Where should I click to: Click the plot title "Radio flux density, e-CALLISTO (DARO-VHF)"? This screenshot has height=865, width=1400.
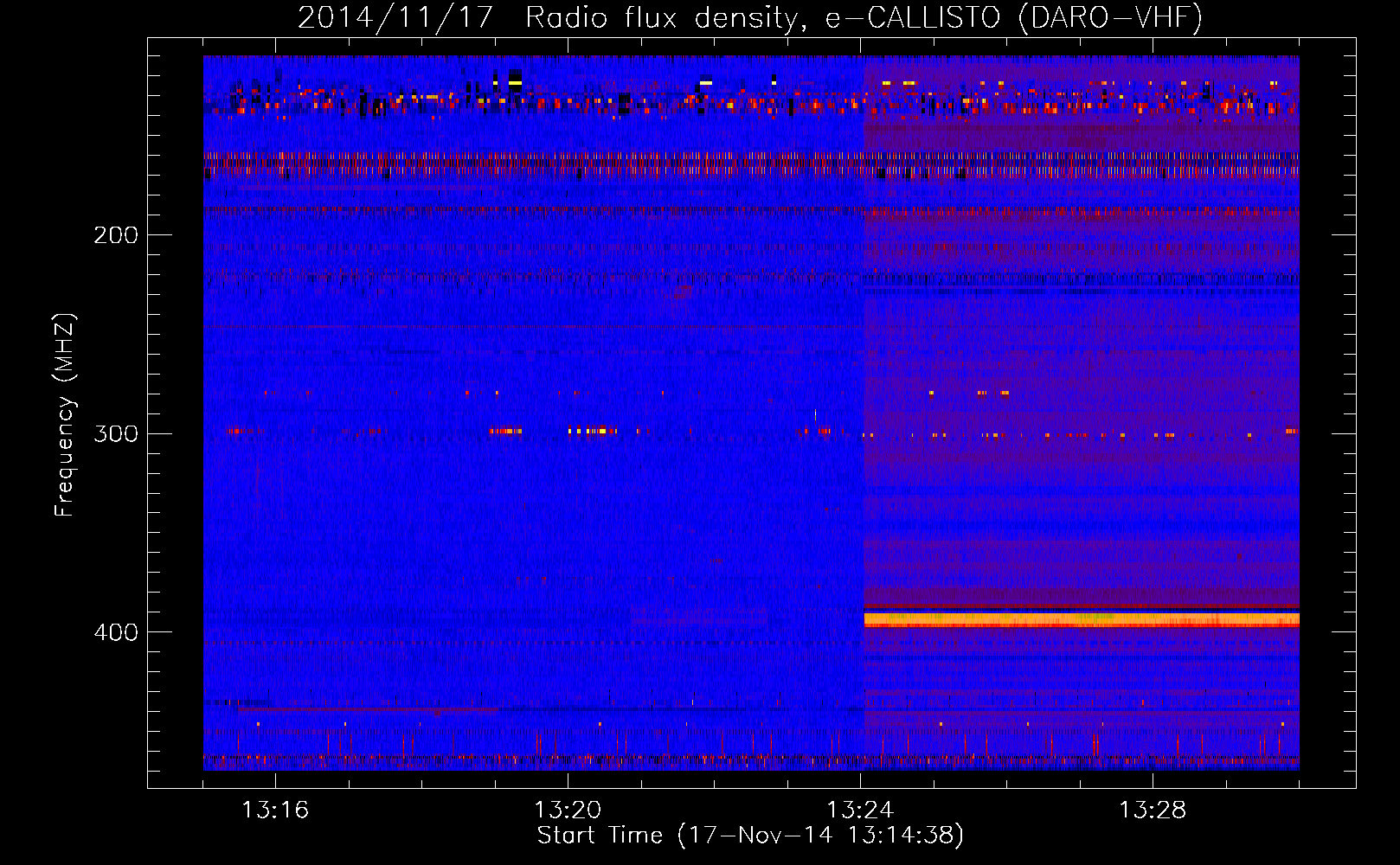[864, 18]
